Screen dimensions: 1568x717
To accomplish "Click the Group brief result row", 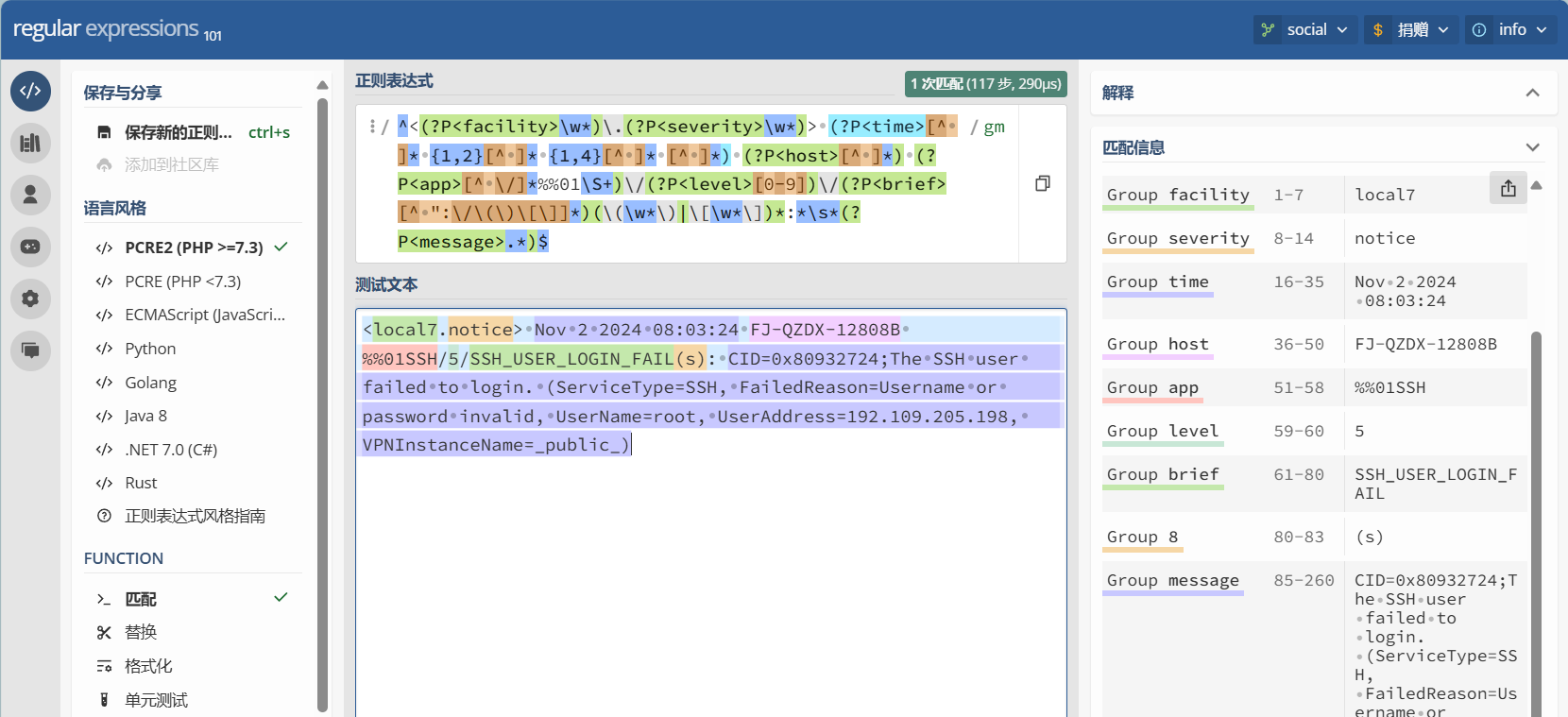I will click(x=1314, y=484).
